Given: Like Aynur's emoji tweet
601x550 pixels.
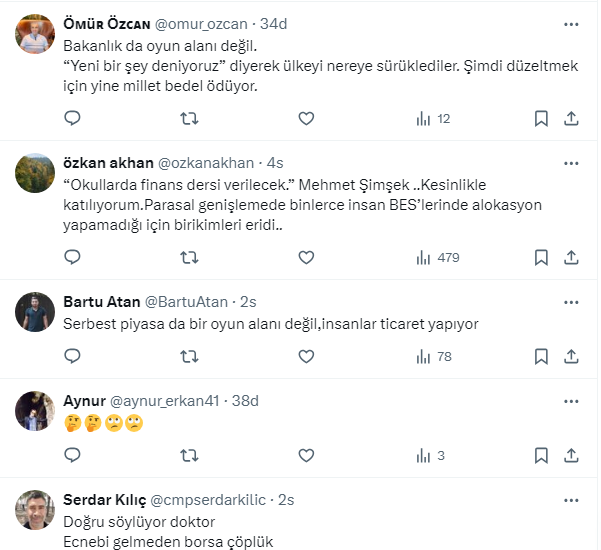Looking at the screenshot, I should point(307,455).
